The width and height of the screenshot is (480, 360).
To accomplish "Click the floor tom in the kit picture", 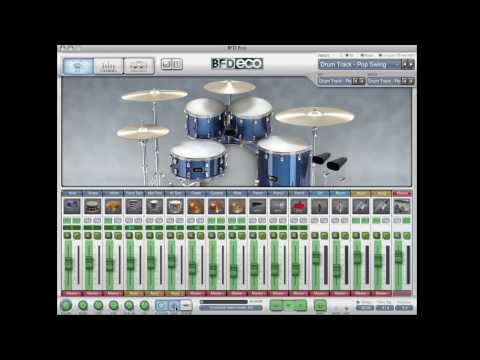I will tap(285, 161).
